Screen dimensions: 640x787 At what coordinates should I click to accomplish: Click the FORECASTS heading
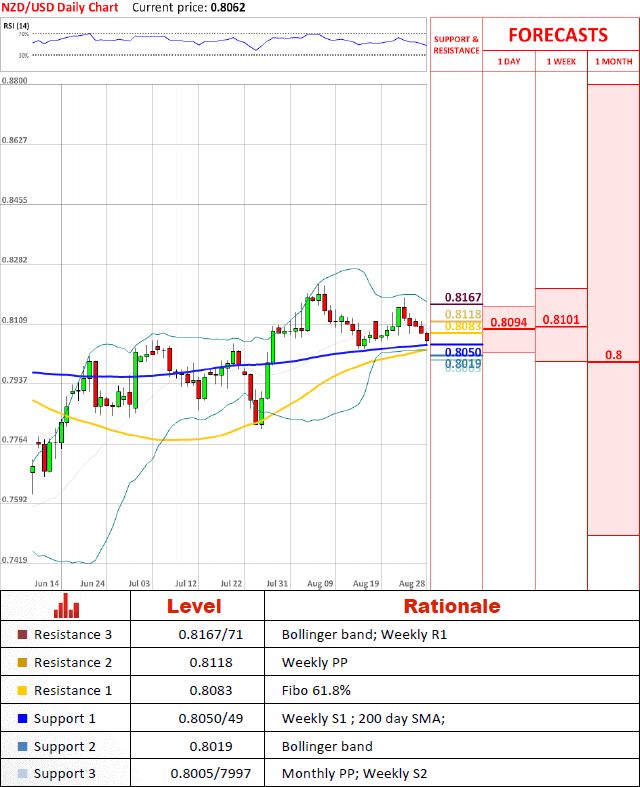[x=557, y=35]
